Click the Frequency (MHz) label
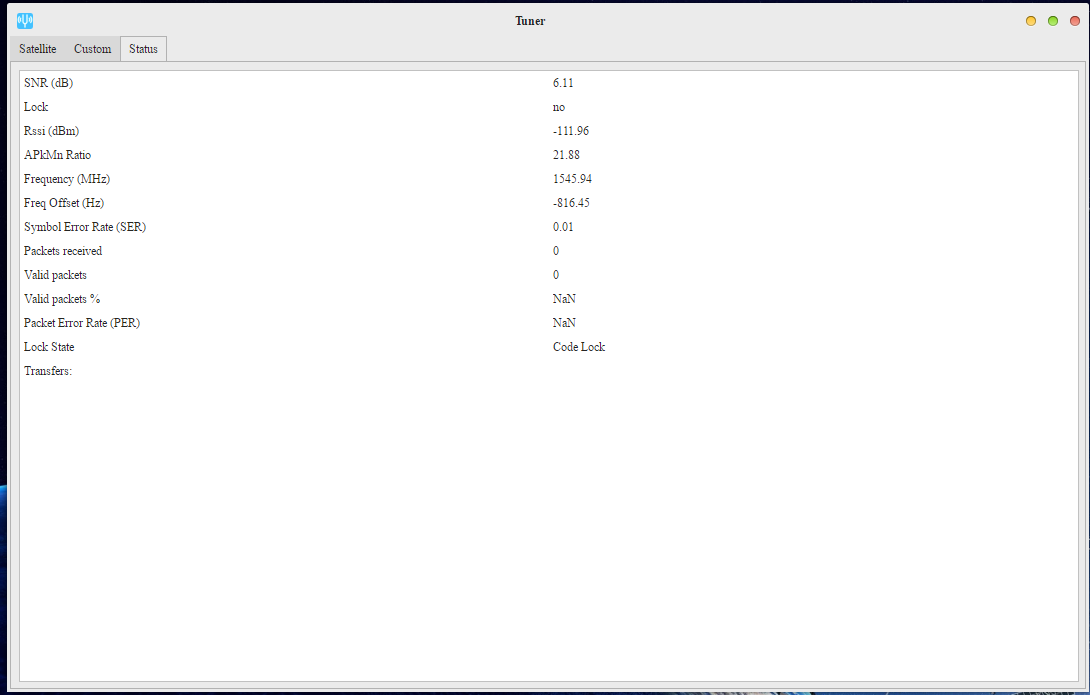1090x695 pixels. 67,179
